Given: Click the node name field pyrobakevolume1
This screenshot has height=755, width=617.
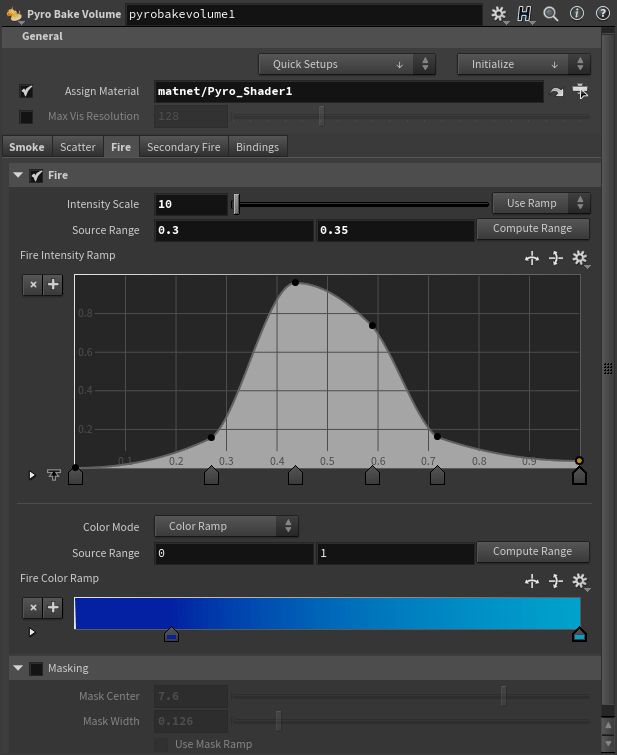Looking at the screenshot, I should point(304,14).
